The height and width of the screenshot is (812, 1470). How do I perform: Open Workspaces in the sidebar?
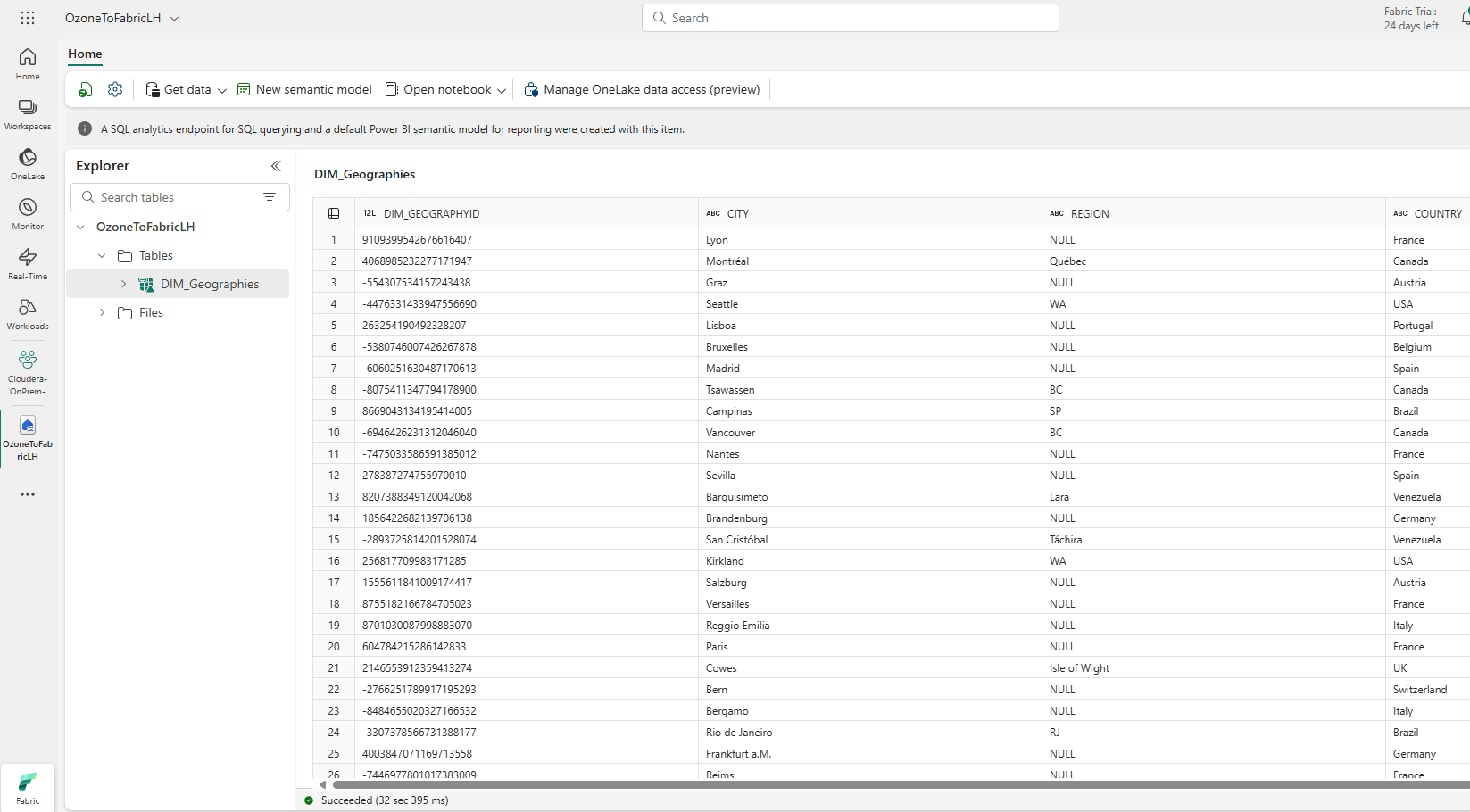(x=28, y=113)
